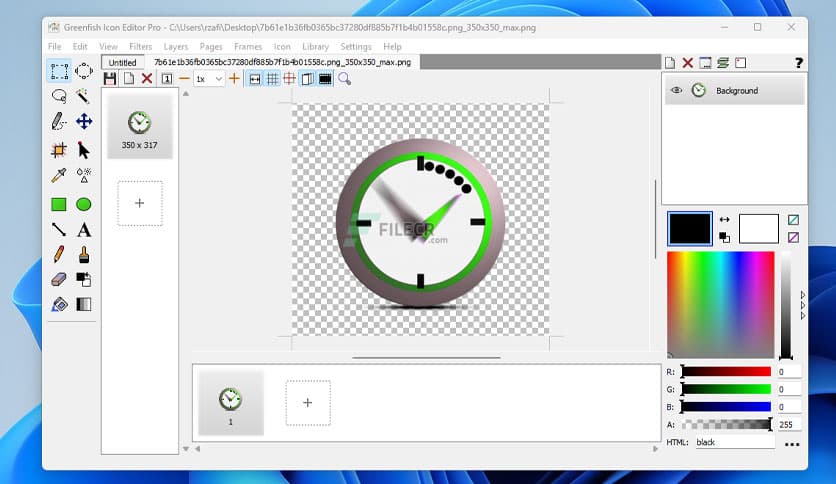Open the Edit menu

click(80, 46)
